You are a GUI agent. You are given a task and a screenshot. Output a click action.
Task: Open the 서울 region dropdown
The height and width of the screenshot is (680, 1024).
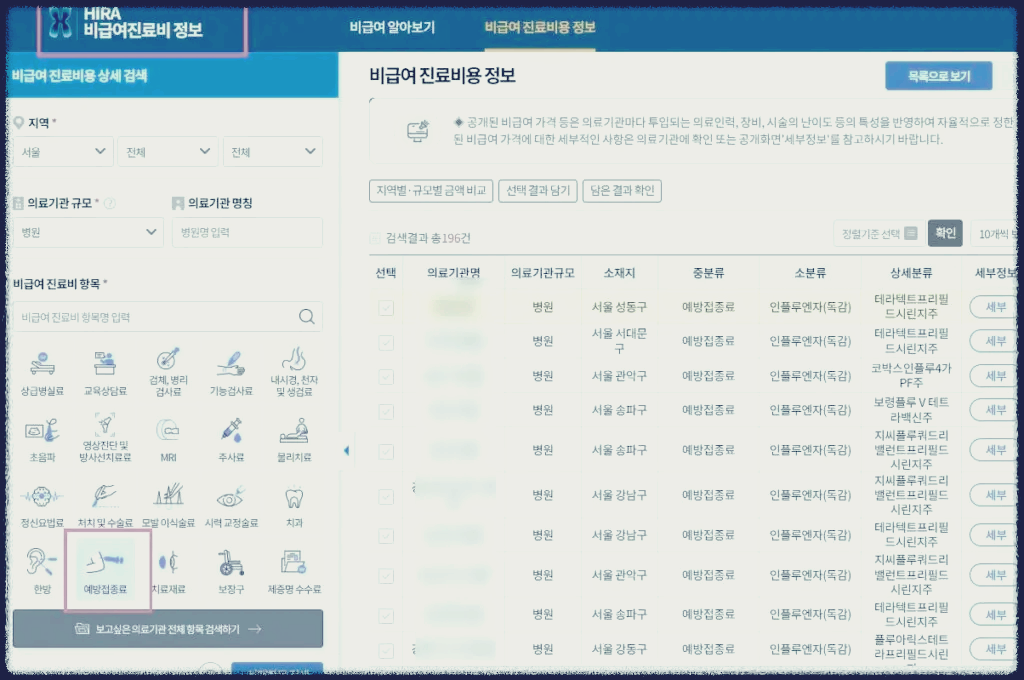tap(63, 152)
